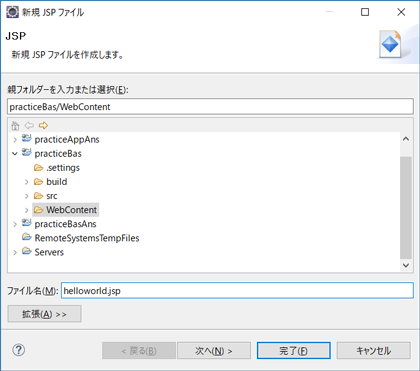This screenshot has height=371, width=420.
Task: Click the Home navigation icon above tree
Action: [x=15, y=126]
